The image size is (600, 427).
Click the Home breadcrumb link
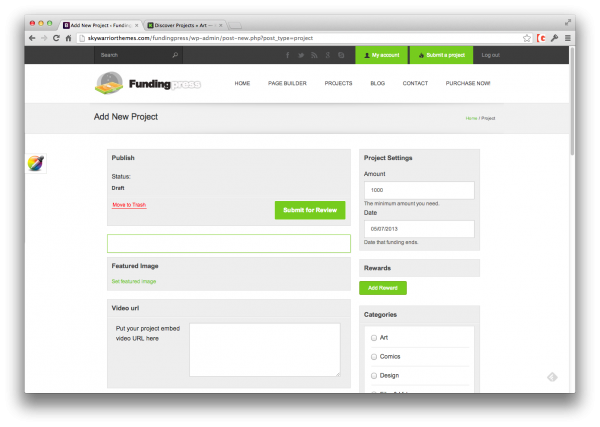click(x=471, y=118)
